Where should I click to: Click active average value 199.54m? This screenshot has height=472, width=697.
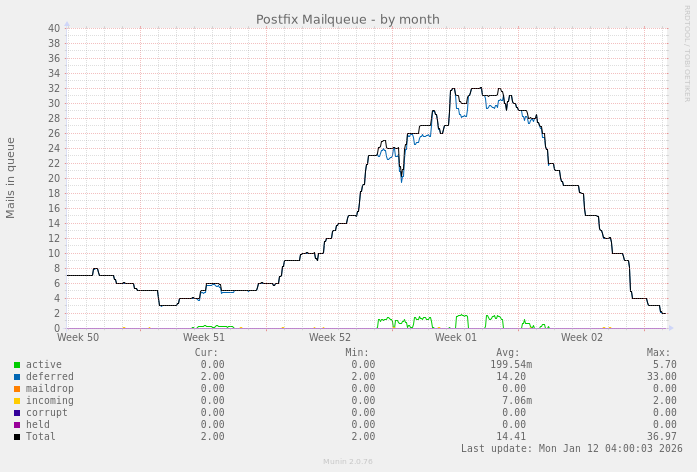click(511, 364)
